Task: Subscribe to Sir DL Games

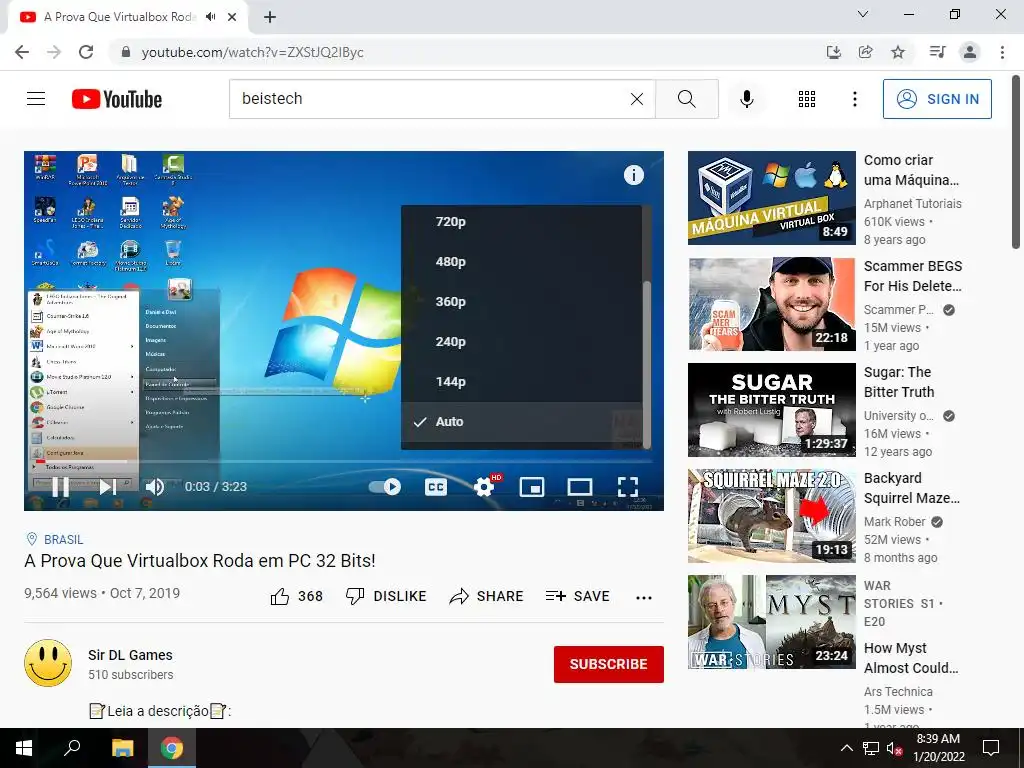Action: 609,664
